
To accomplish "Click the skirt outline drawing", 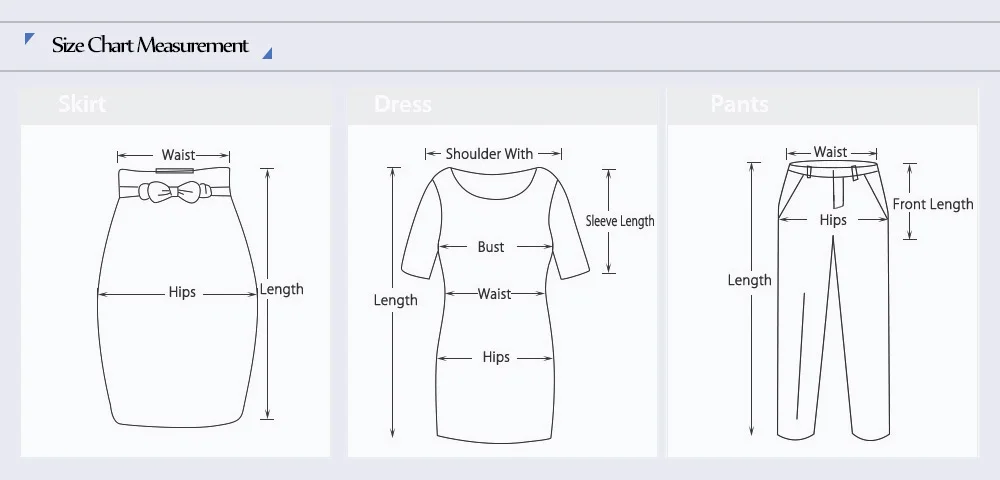I will (177, 297).
